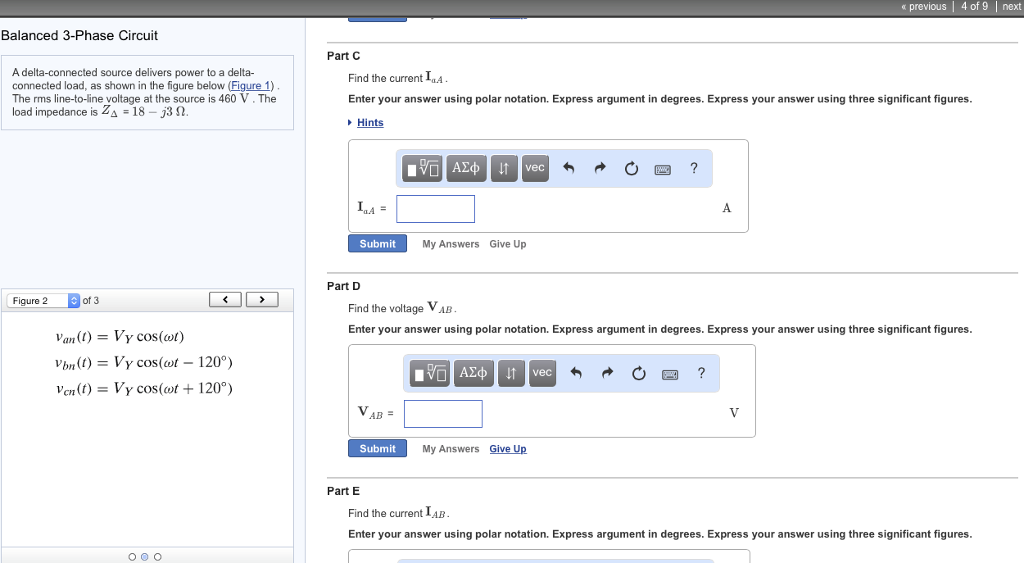
Task: Open Greek symbols palette in Part C
Action: [466, 168]
